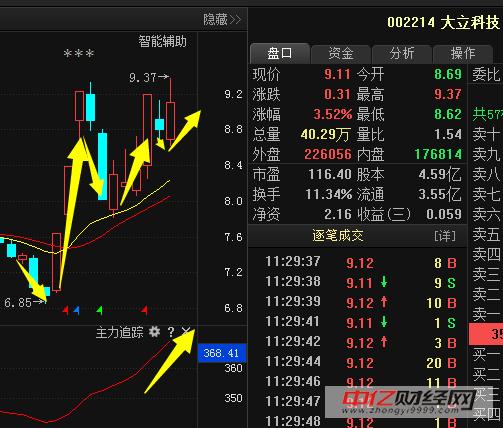Click the 智能辅助 button on the chart

[x=162, y=42]
